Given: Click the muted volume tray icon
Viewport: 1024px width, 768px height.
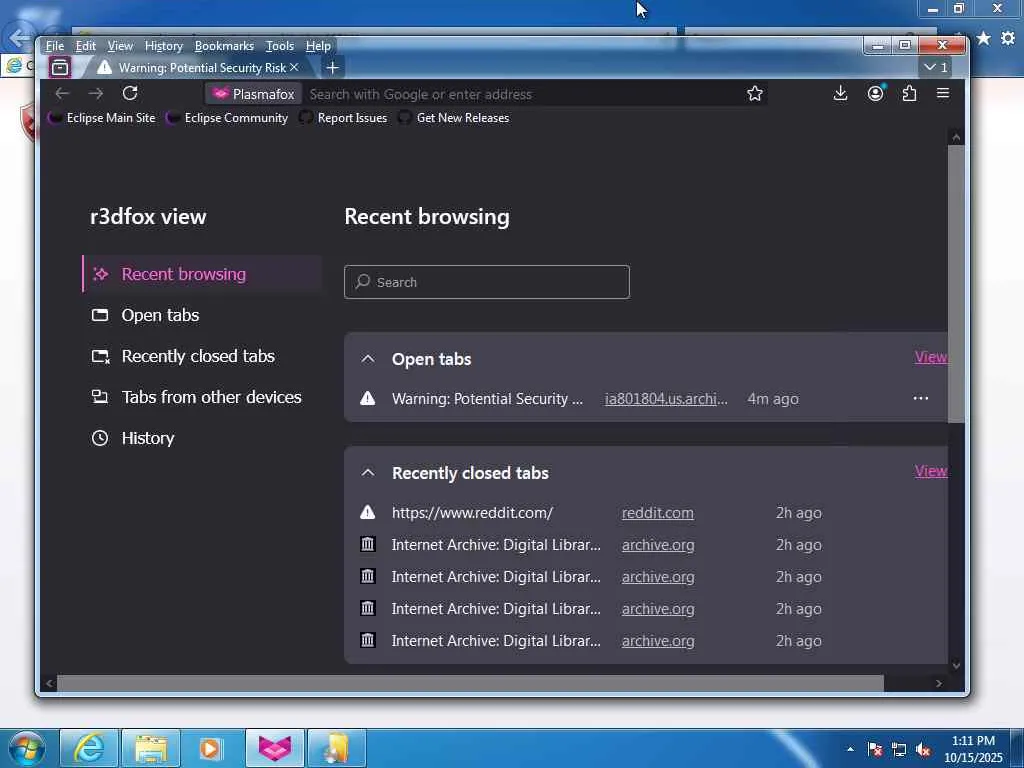Looking at the screenshot, I should 923,750.
